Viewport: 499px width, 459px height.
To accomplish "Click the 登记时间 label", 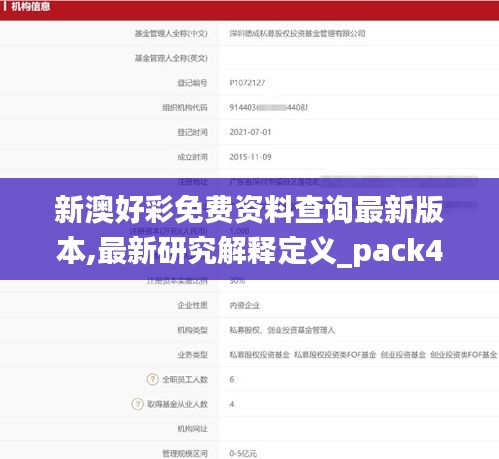I will tap(192, 132).
